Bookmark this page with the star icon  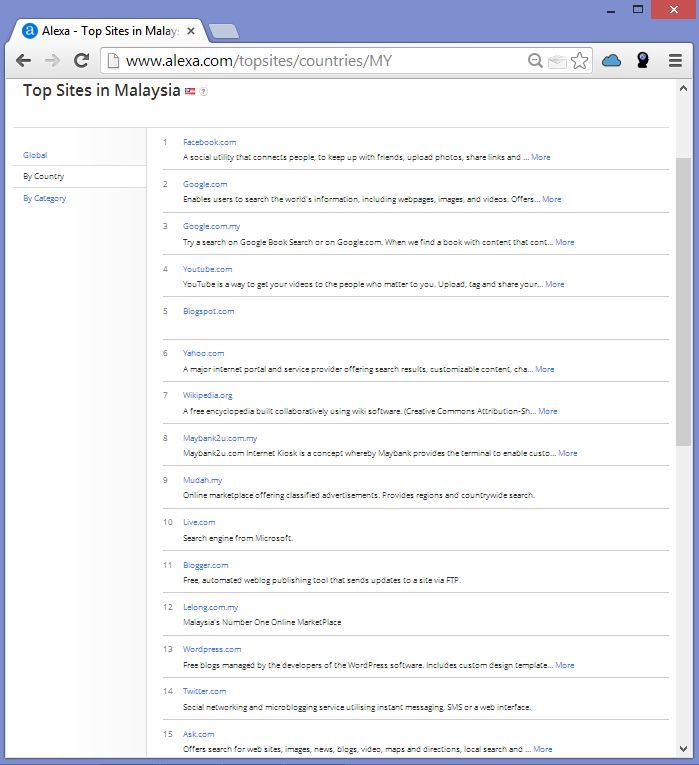click(x=579, y=60)
